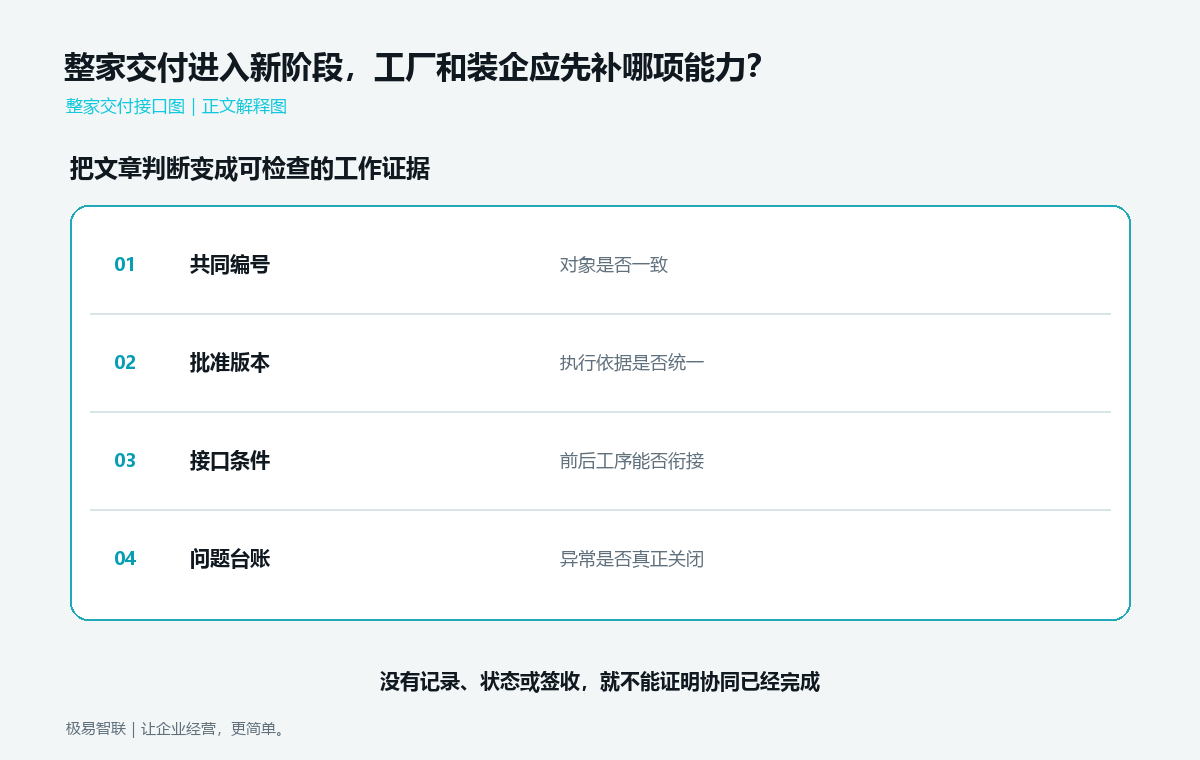Viewport: 1200px width, 760px height.
Task: Click the number 03 label
Action: coord(124,461)
